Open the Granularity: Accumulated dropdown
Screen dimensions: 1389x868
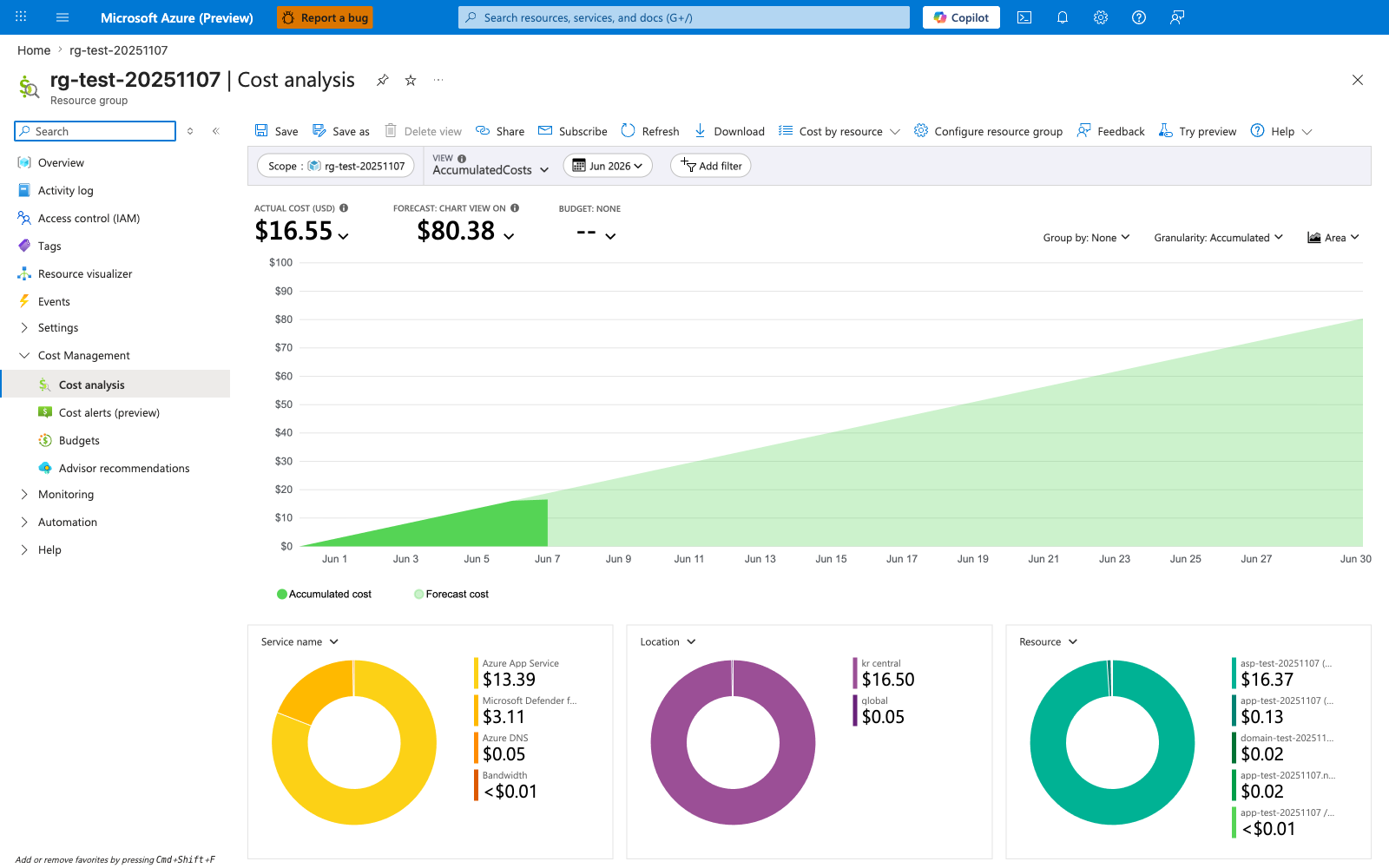(x=1218, y=238)
